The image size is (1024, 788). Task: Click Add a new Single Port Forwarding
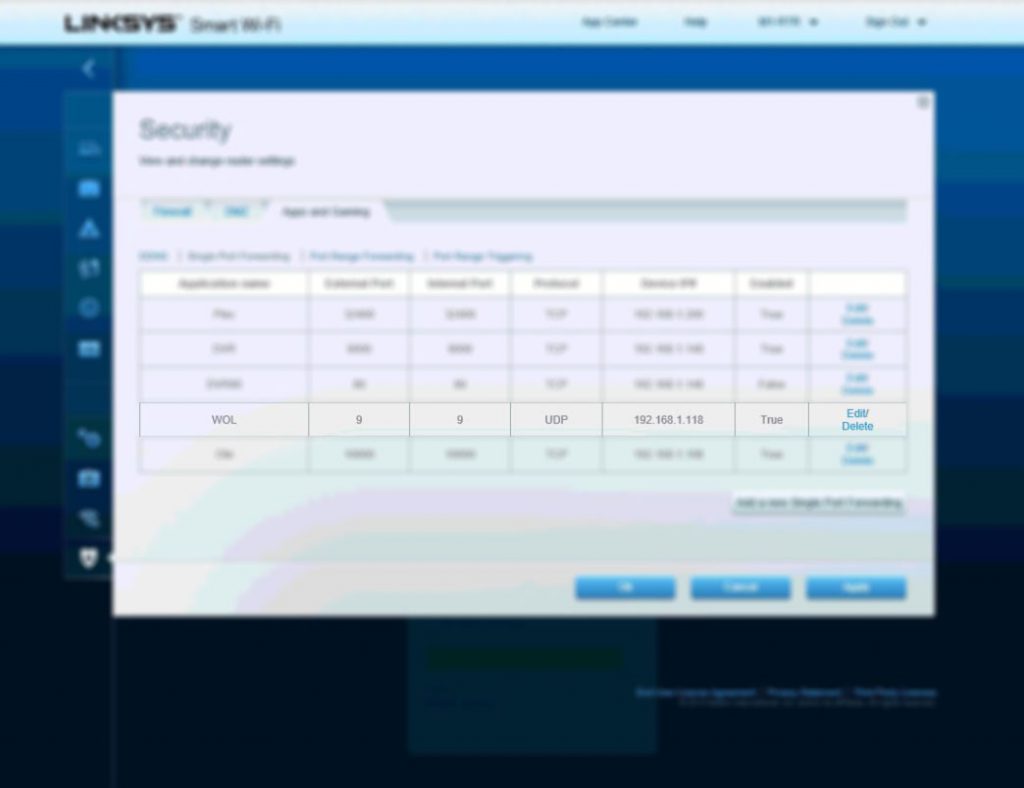(x=818, y=503)
